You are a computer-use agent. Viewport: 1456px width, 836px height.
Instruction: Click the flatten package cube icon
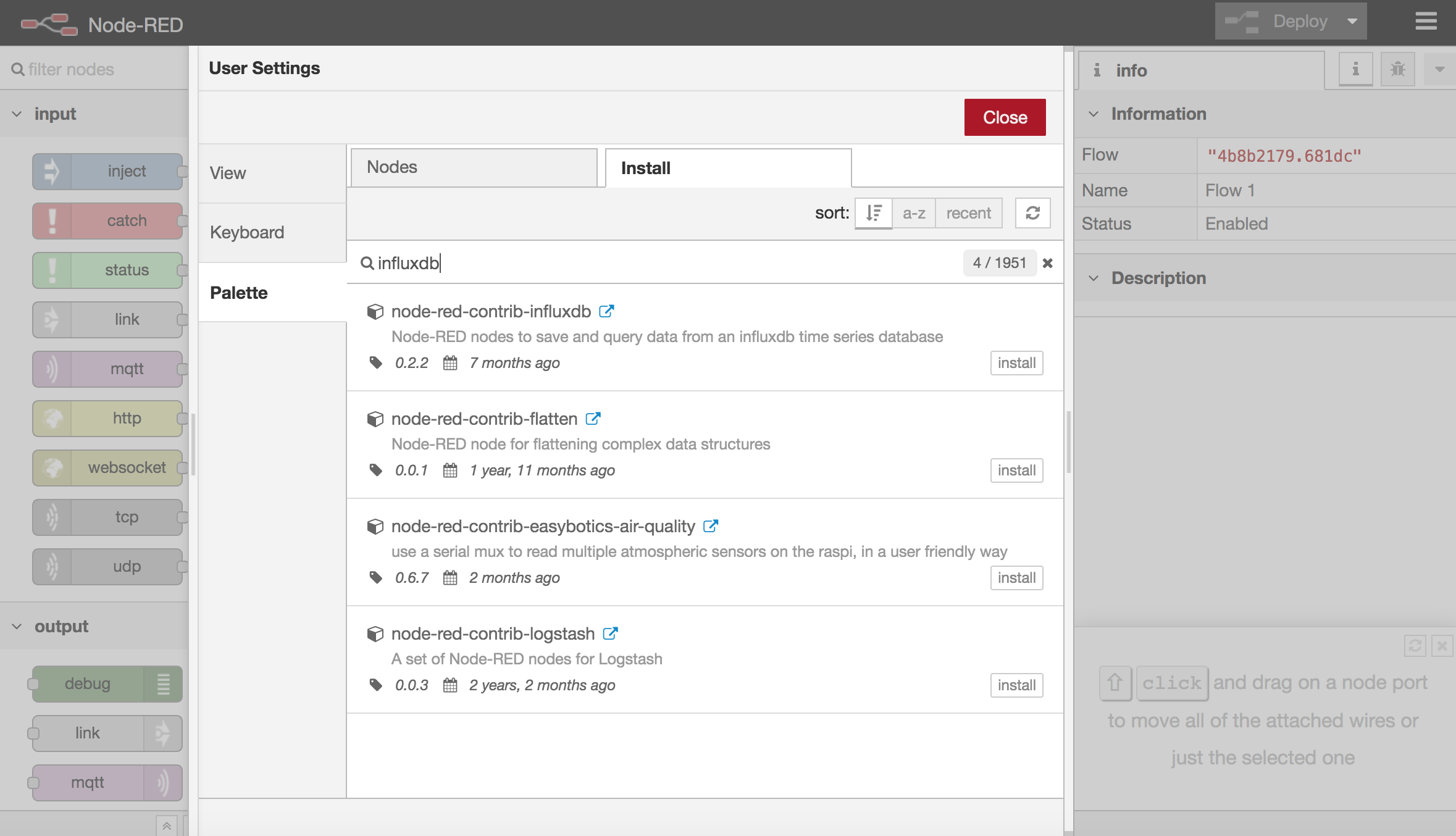[375, 419]
